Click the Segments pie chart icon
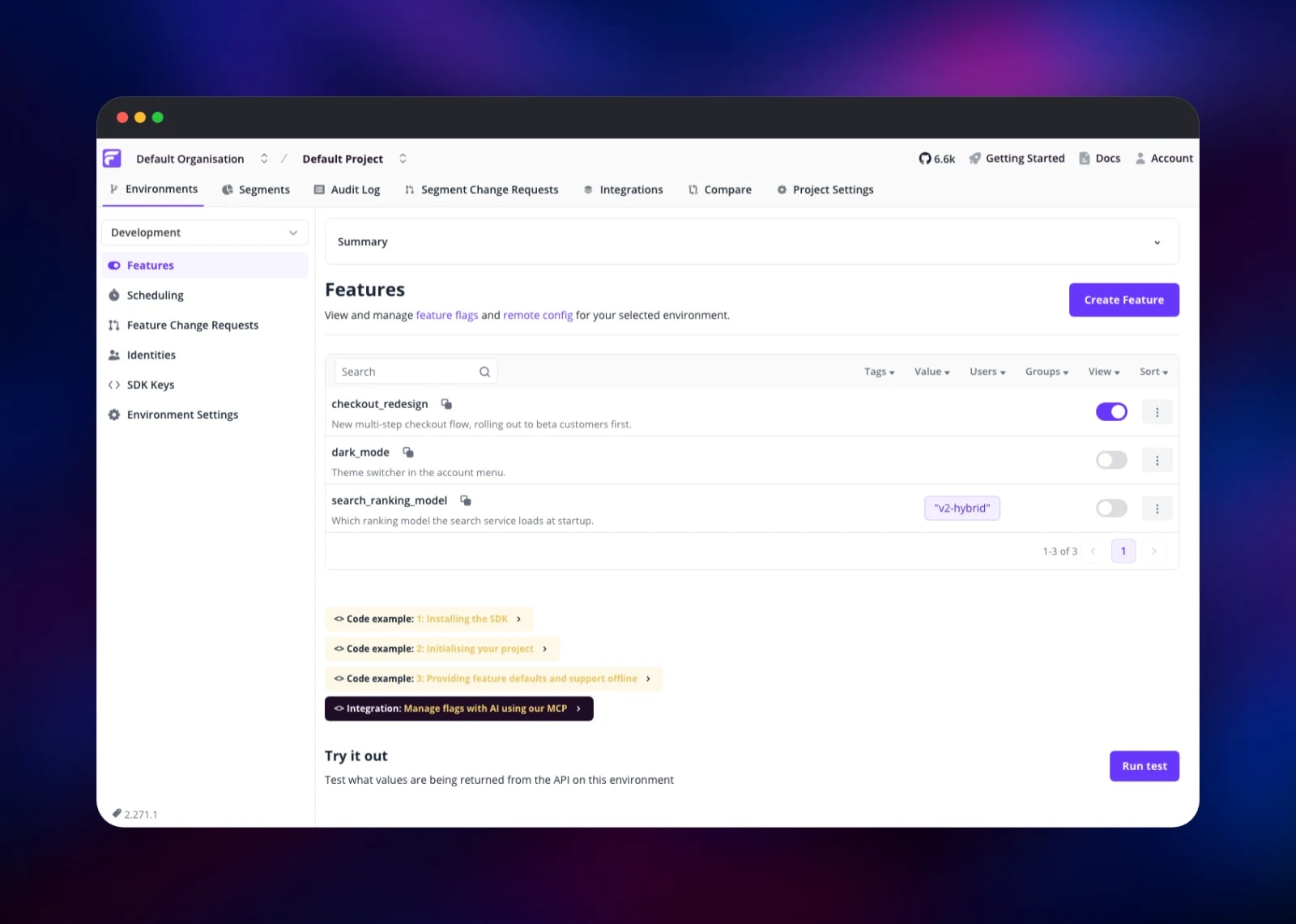 click(228, 189)
